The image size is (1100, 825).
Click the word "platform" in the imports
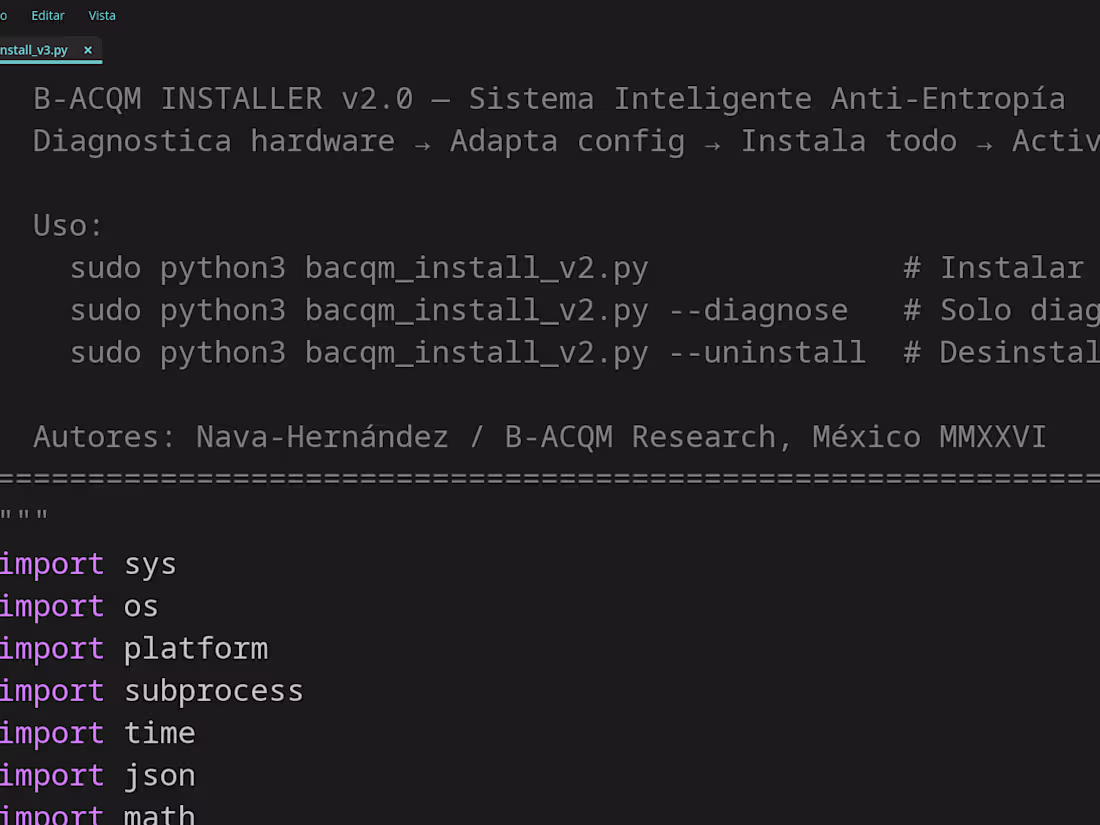click(196, 649)
